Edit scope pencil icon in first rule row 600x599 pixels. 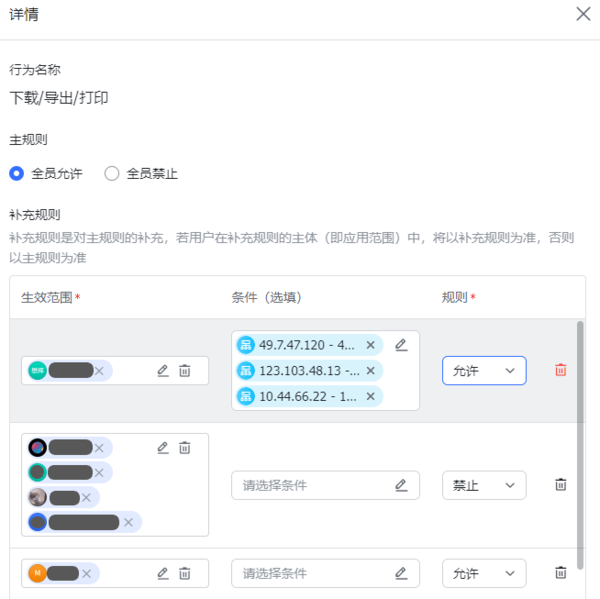(x=163, y=370)
